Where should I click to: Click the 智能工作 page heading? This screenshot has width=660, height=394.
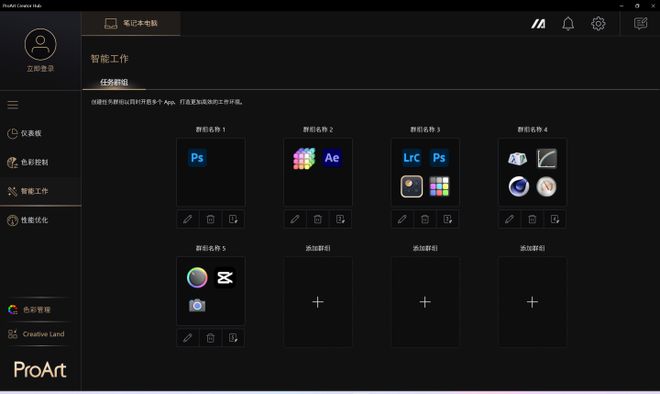click(109, 59)
